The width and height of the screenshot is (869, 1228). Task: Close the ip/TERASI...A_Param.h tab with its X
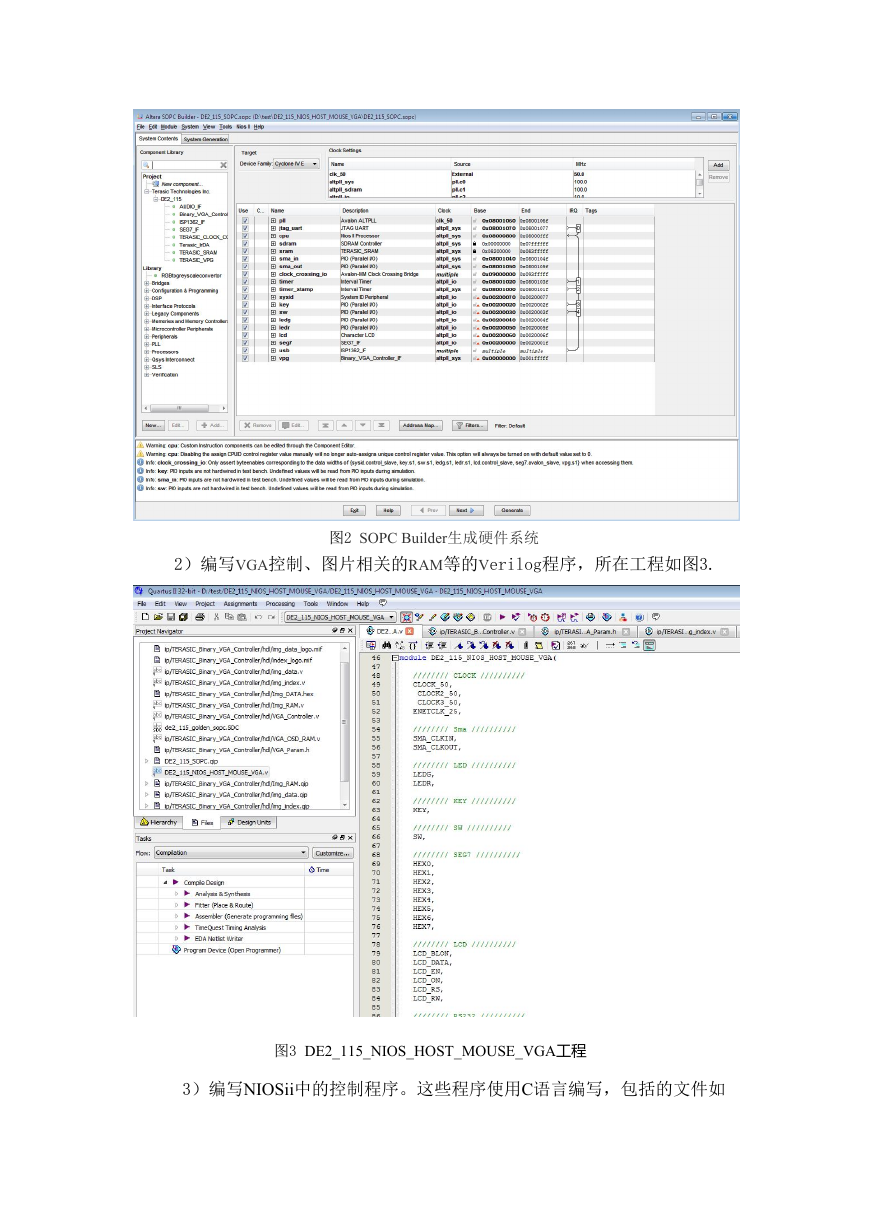pyautogui.click(x=625, y=632)
